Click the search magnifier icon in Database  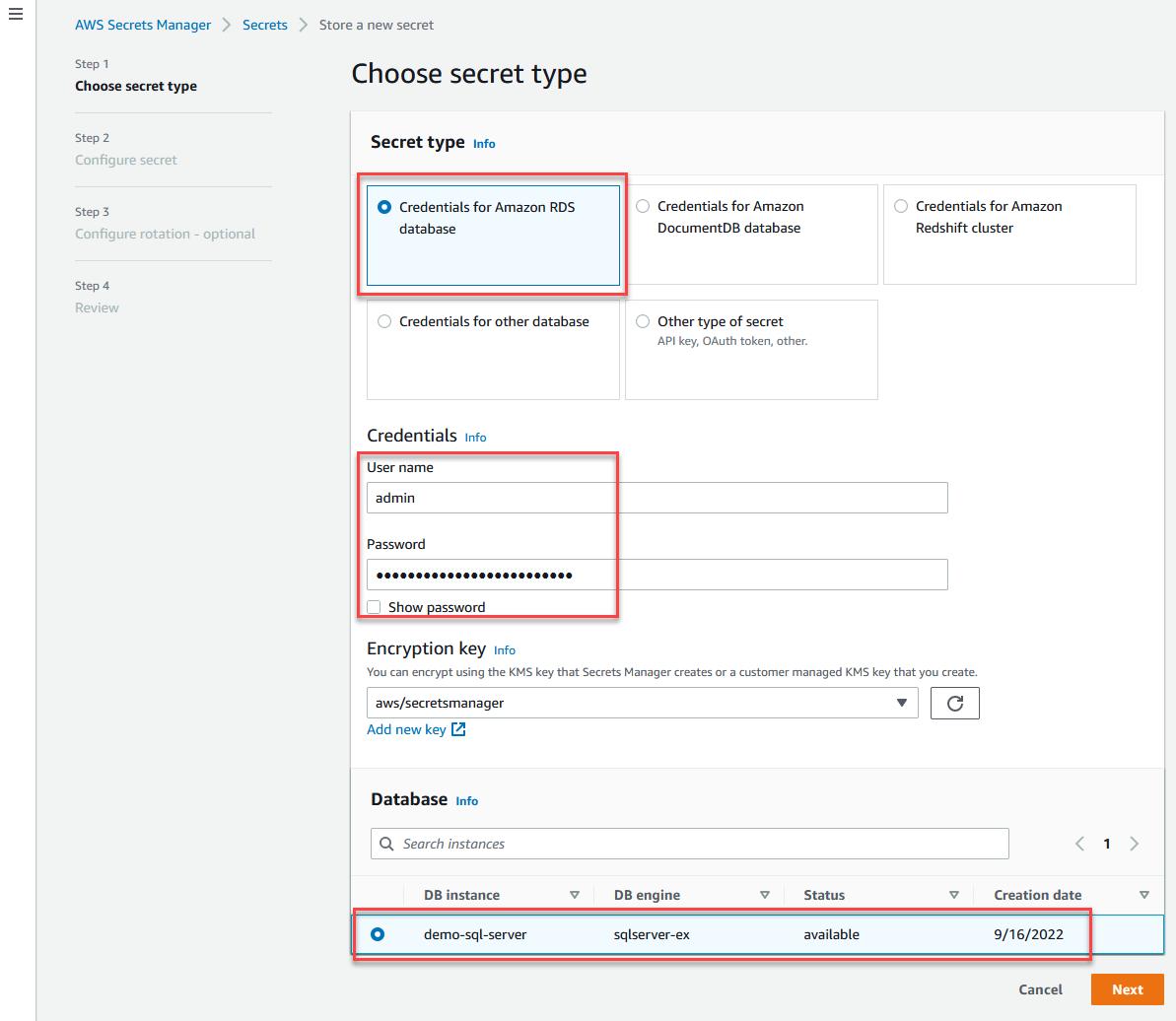386,844
